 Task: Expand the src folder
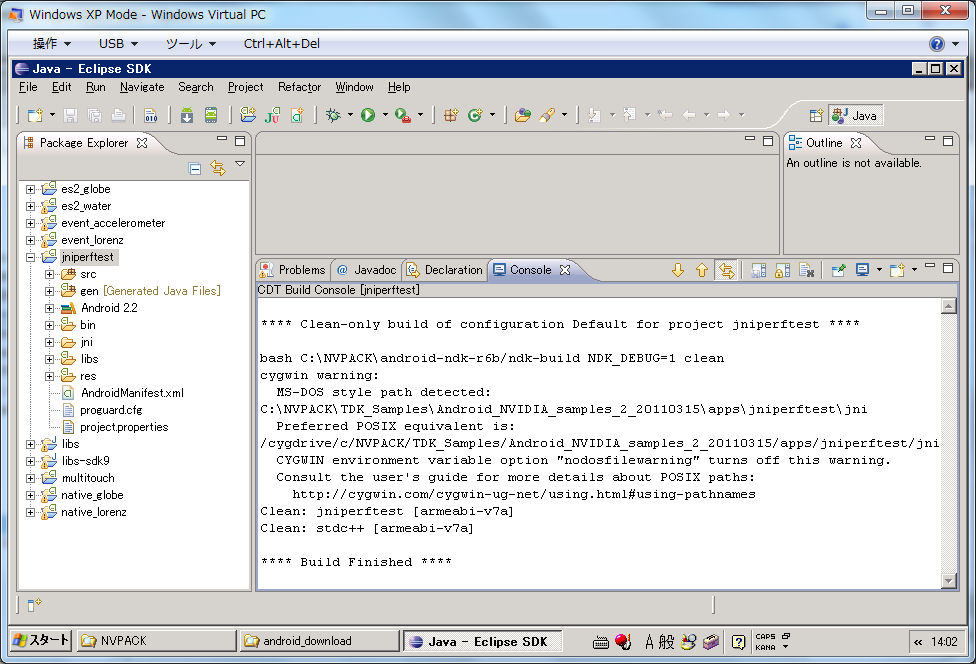49,274
